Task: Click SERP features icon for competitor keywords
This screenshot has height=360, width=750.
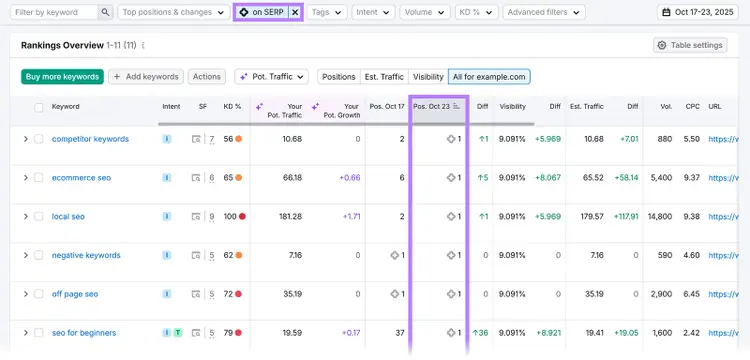Action: 196,139
